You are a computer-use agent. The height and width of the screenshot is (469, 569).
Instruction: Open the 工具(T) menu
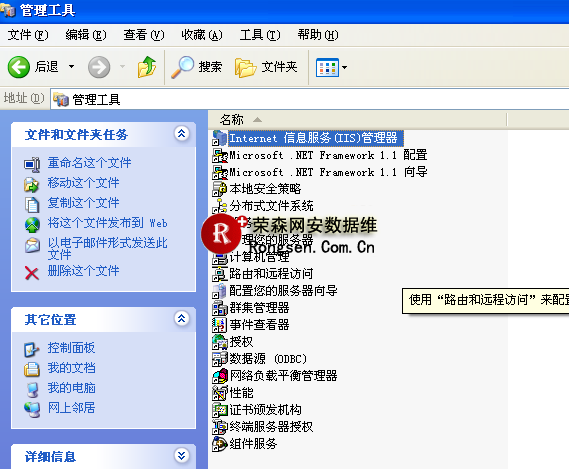[260, 35]
